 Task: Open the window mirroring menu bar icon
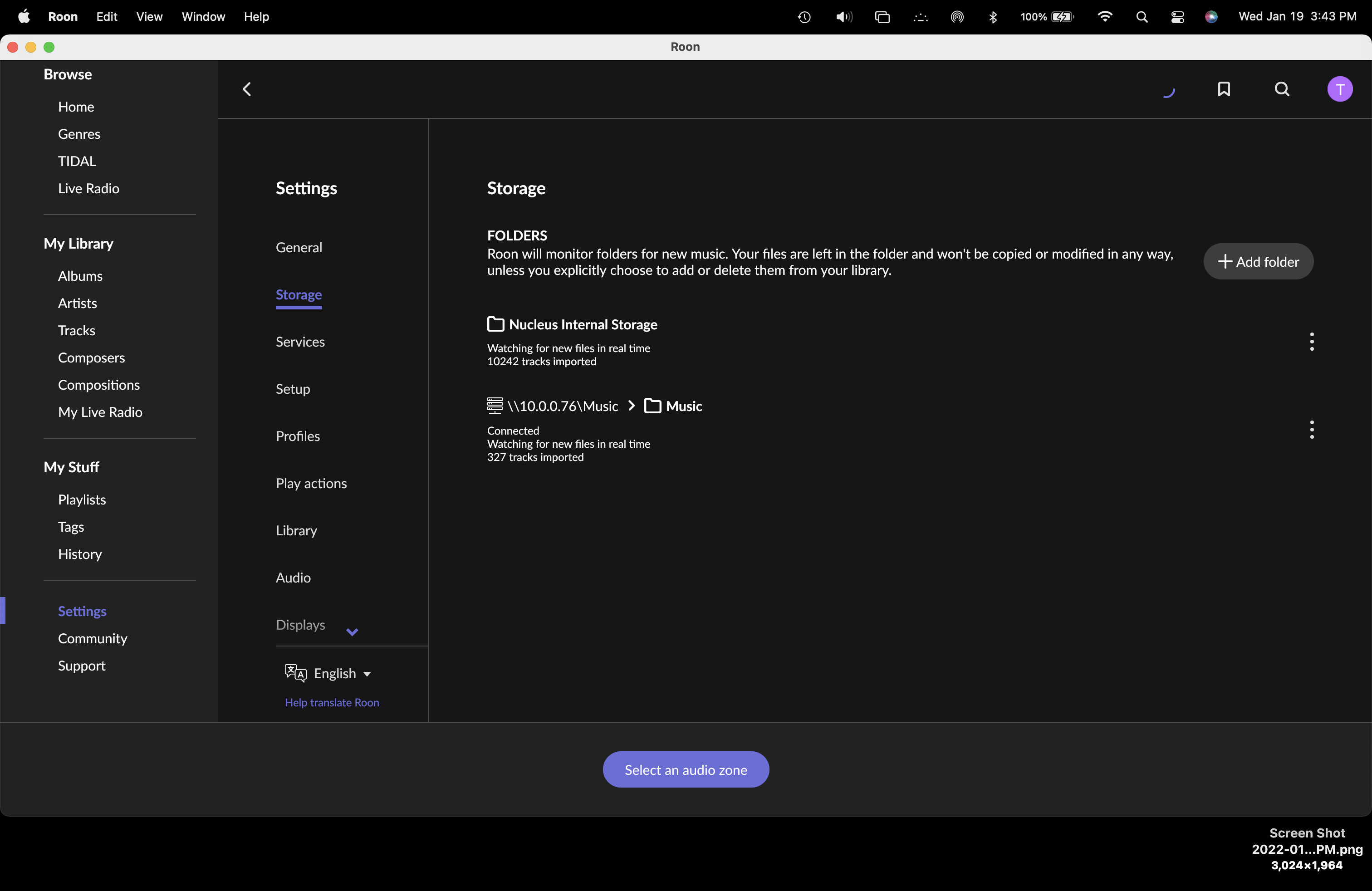tap(882, 17)
